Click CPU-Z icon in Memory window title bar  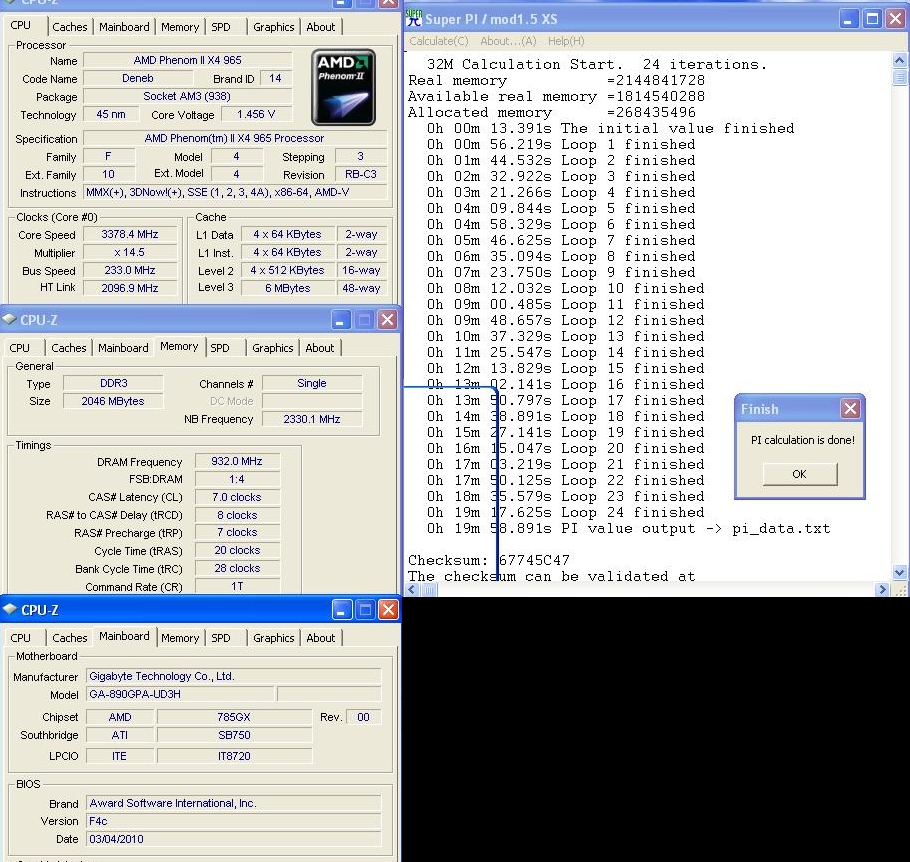tap(10, 320)
